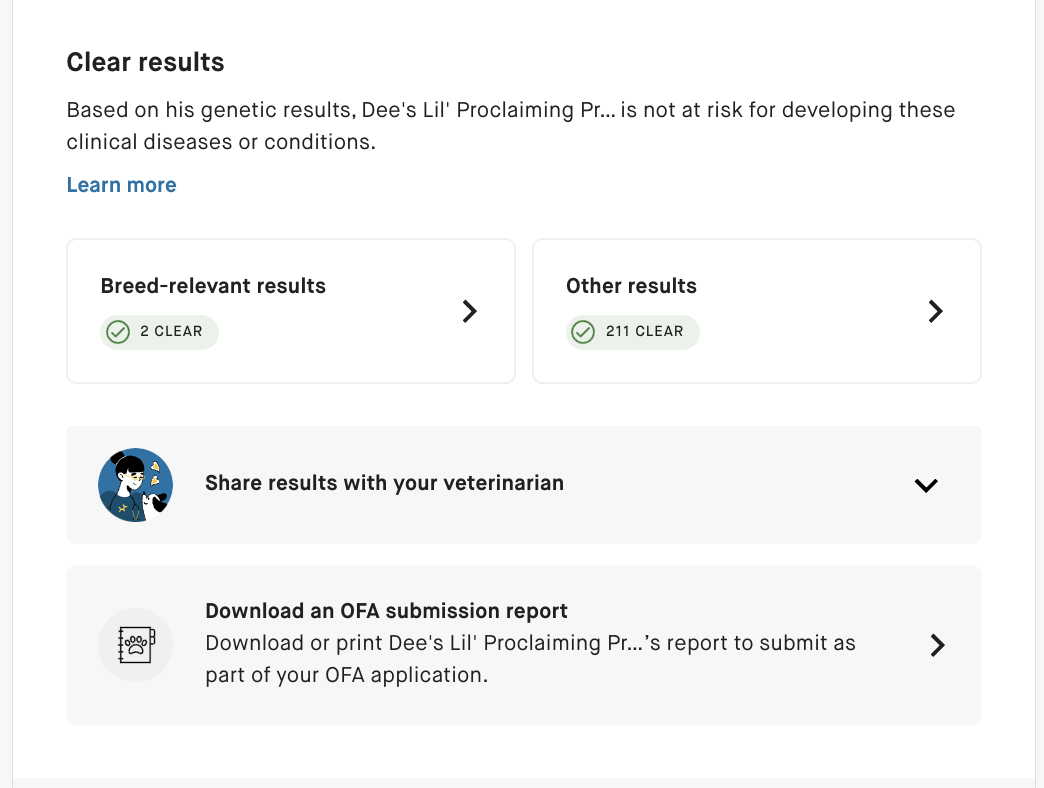Click the Clear results heading
The height and width of the screenshot is (788, 1044).
[145, 62]
